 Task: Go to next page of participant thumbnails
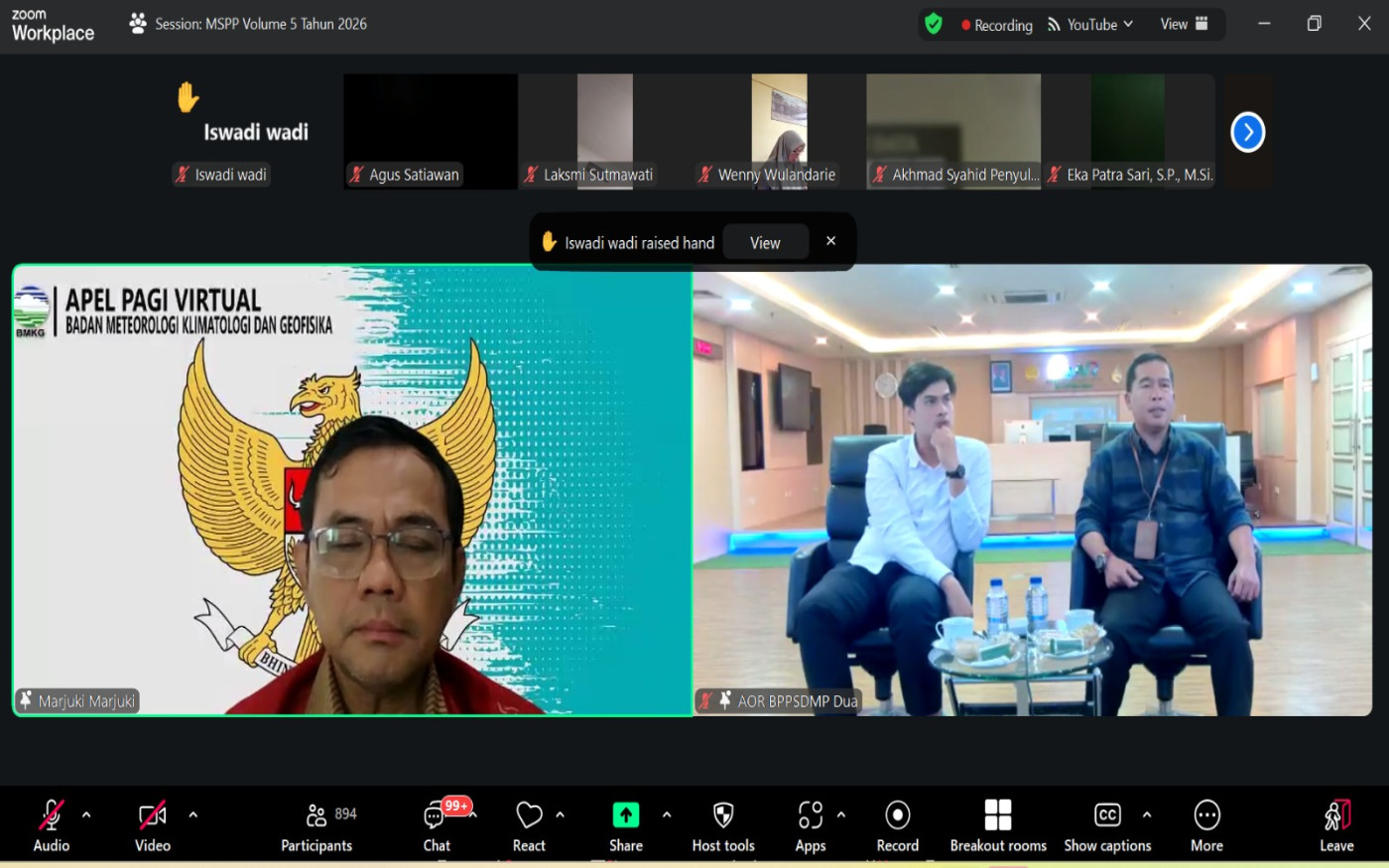point(1247,132)
